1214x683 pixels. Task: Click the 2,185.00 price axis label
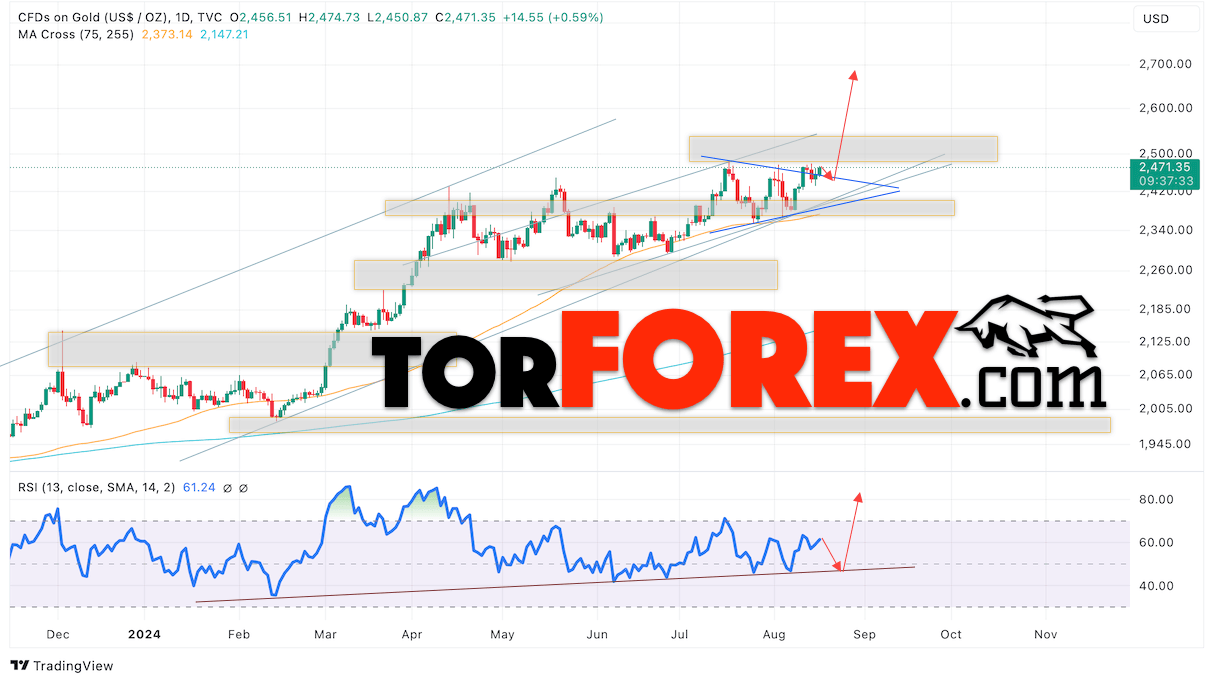pos(1166,309)
